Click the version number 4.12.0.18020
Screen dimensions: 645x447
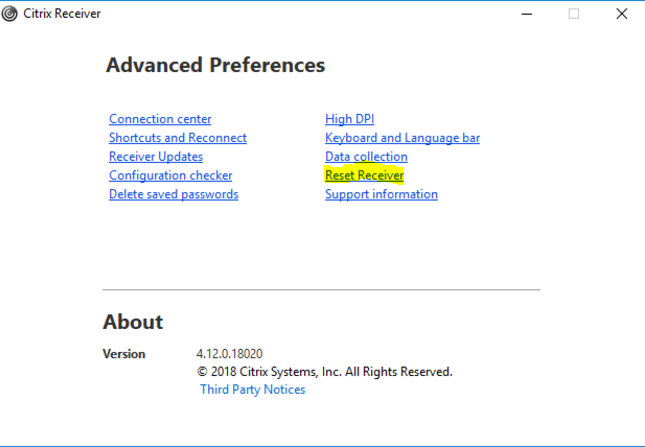tap(229, 354)
